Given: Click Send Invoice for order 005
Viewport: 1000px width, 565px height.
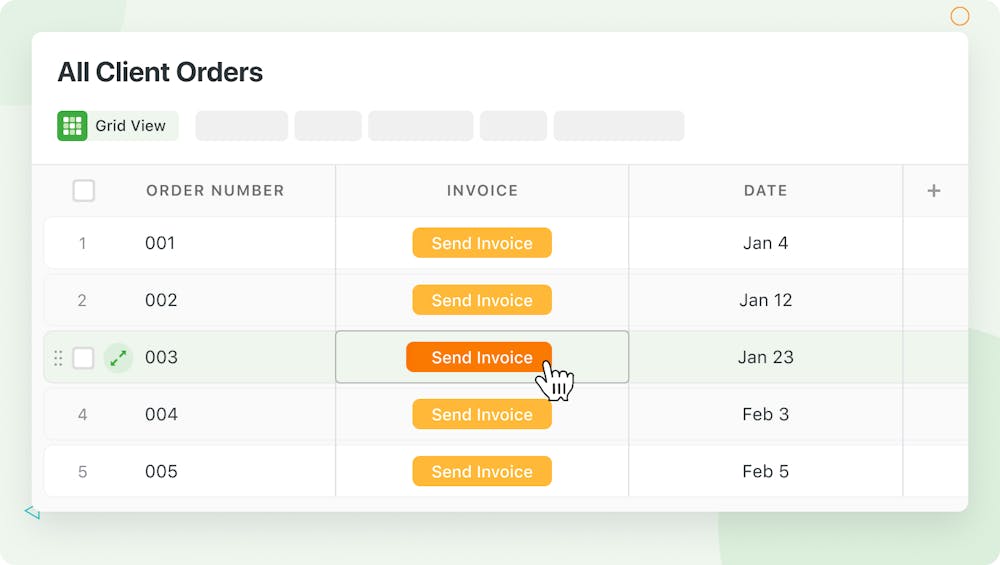Looking at the screenshot, I should tap(482, 472).
